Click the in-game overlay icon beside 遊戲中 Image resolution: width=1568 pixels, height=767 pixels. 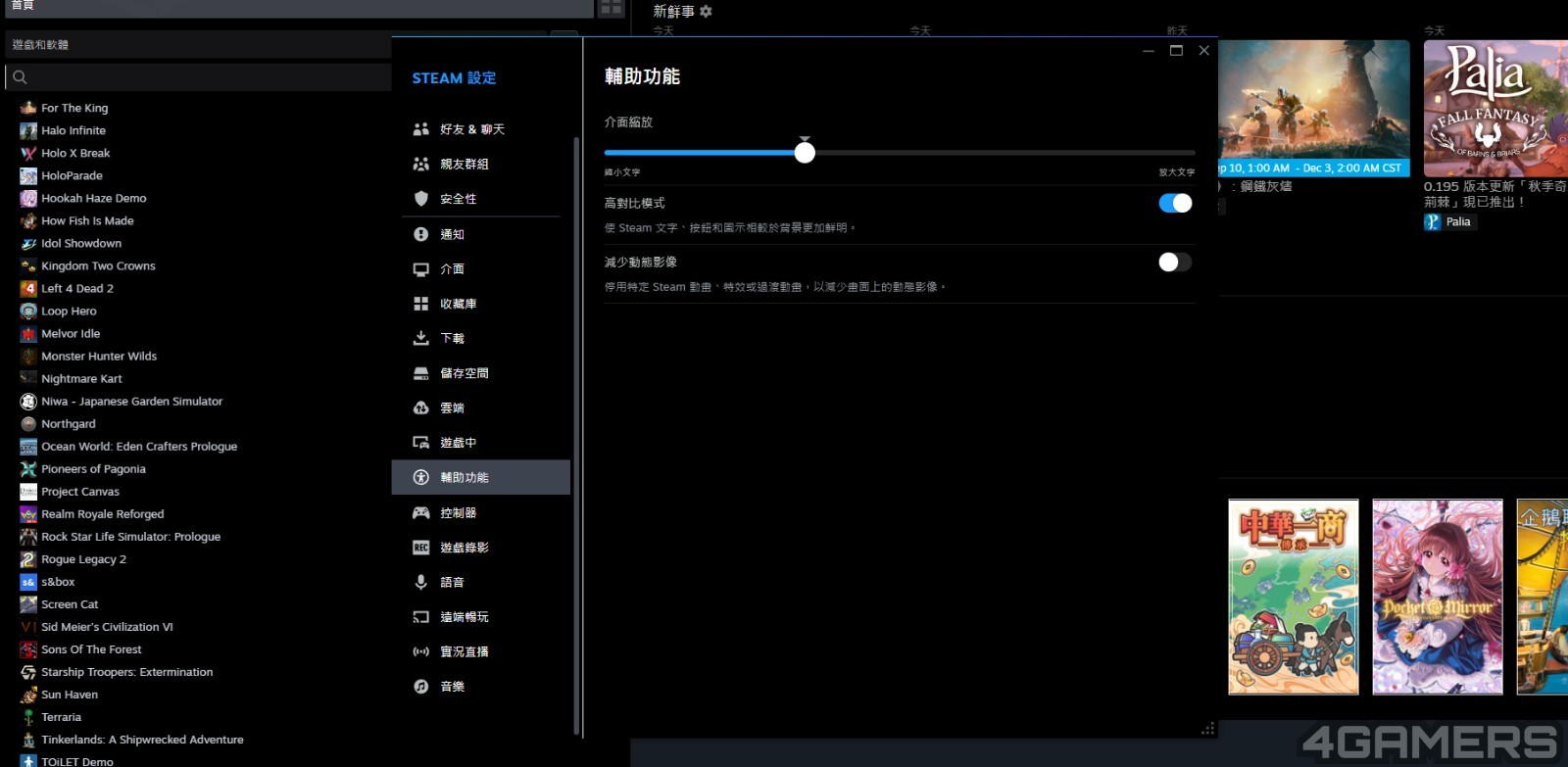(421, 443)
